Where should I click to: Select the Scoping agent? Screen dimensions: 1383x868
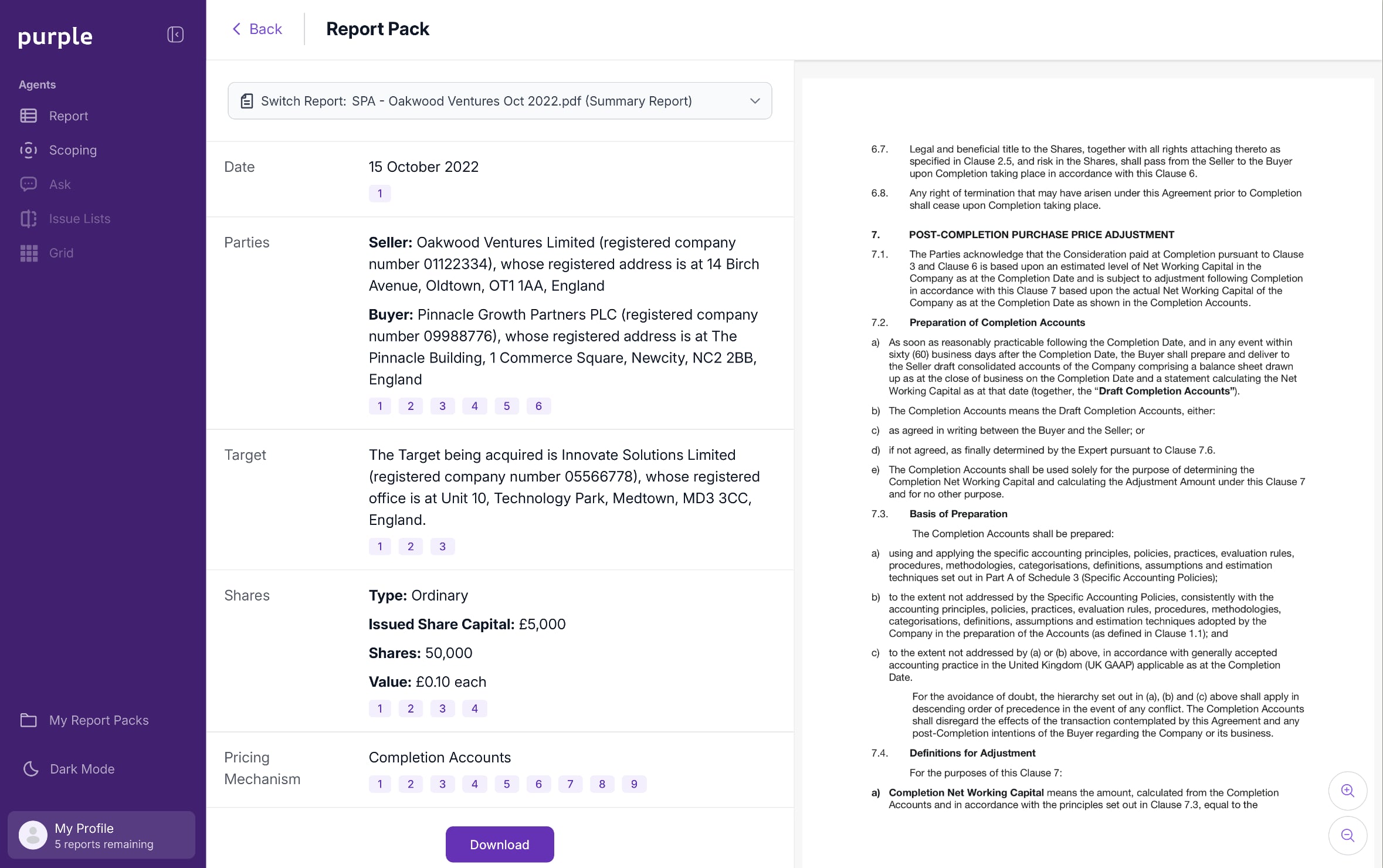[73, 150]
